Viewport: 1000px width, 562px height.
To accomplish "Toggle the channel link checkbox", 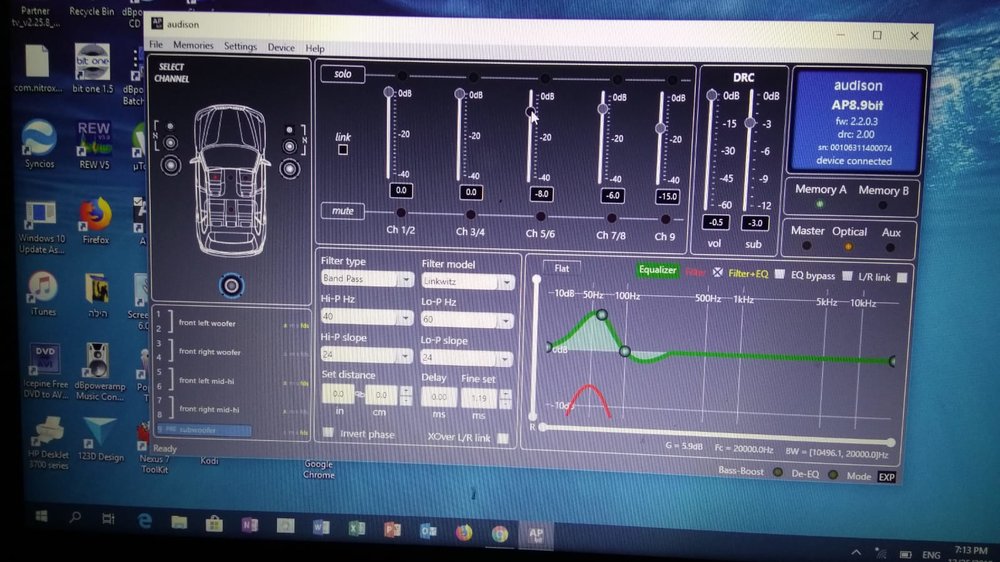I will [342, 150].
